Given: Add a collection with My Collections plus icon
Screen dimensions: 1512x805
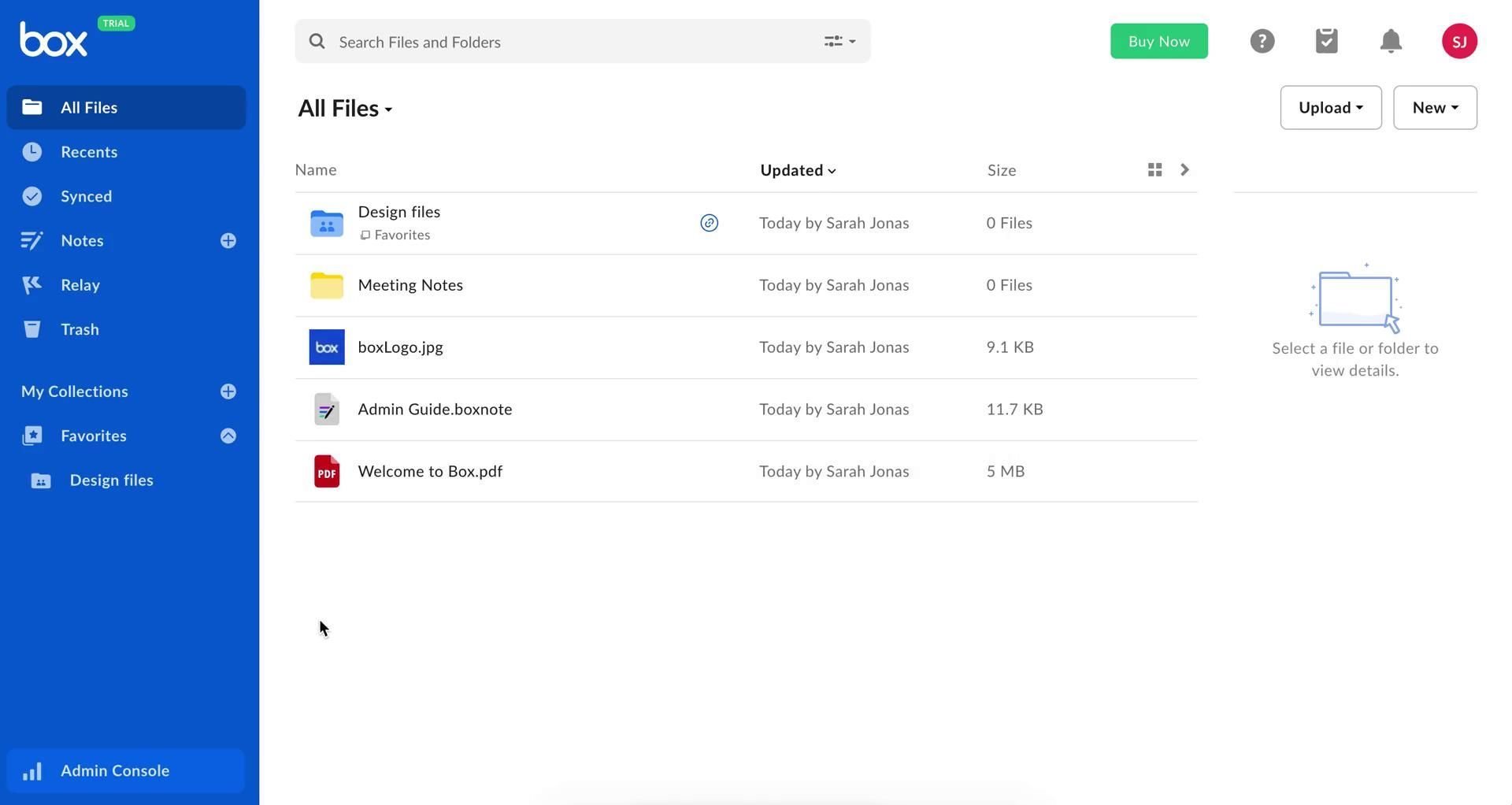Looking at the screenshot, I should [x=228, y=391].
